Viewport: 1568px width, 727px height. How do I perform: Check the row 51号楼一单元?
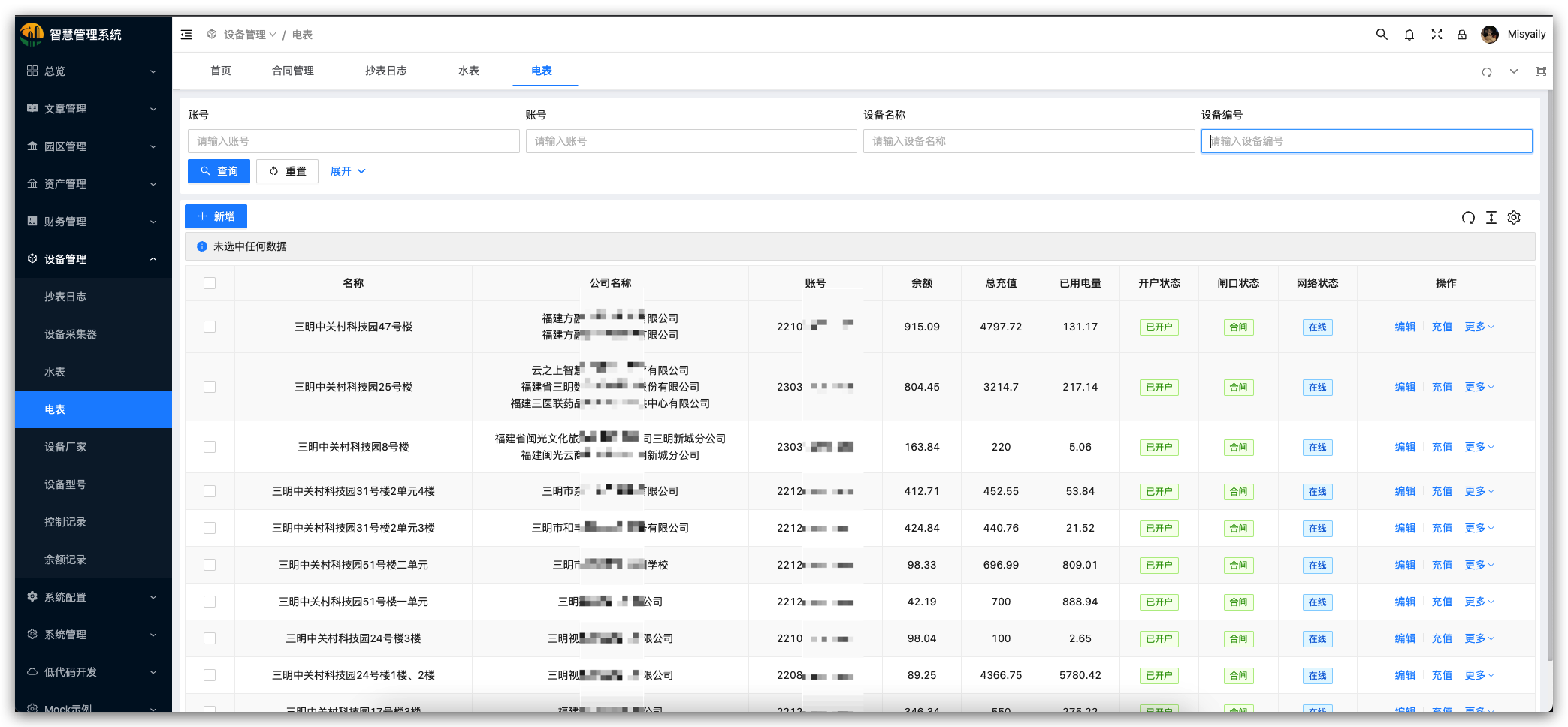click(210, 602)
